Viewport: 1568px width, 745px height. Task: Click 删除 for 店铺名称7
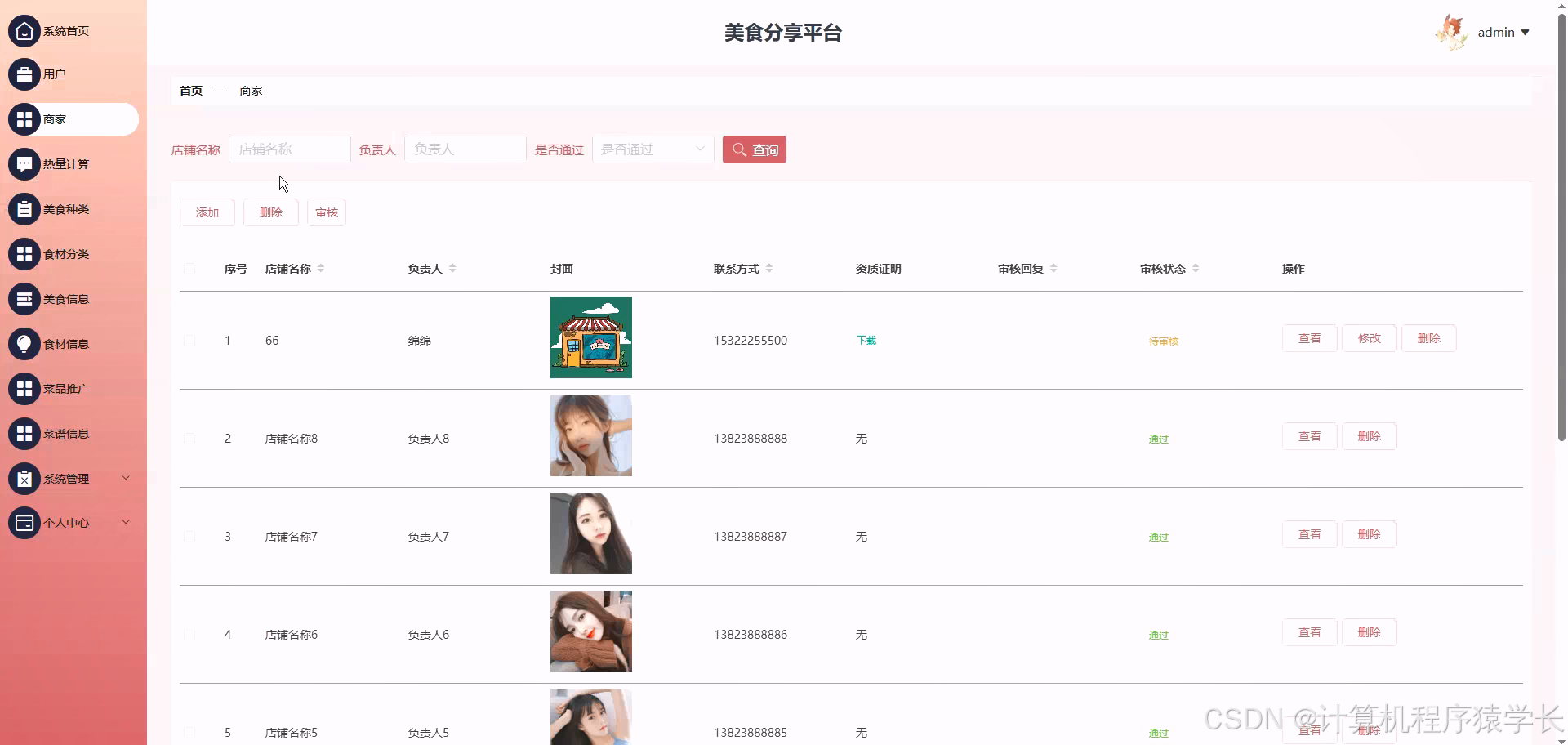tap(1370, 534)
